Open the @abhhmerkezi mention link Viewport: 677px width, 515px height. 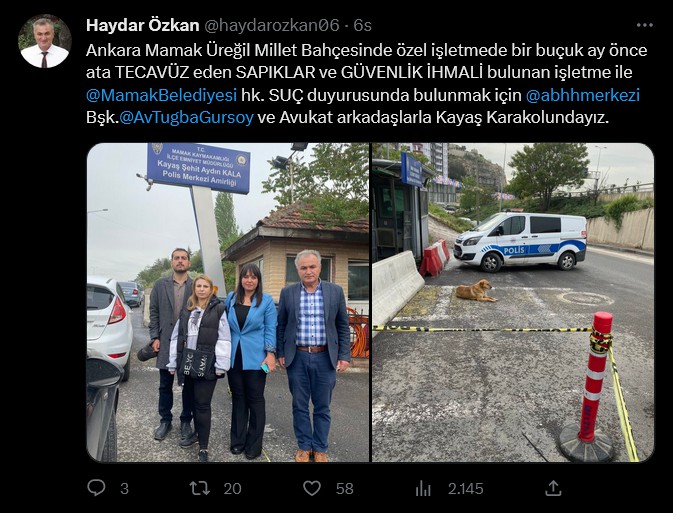coord(582,95)
